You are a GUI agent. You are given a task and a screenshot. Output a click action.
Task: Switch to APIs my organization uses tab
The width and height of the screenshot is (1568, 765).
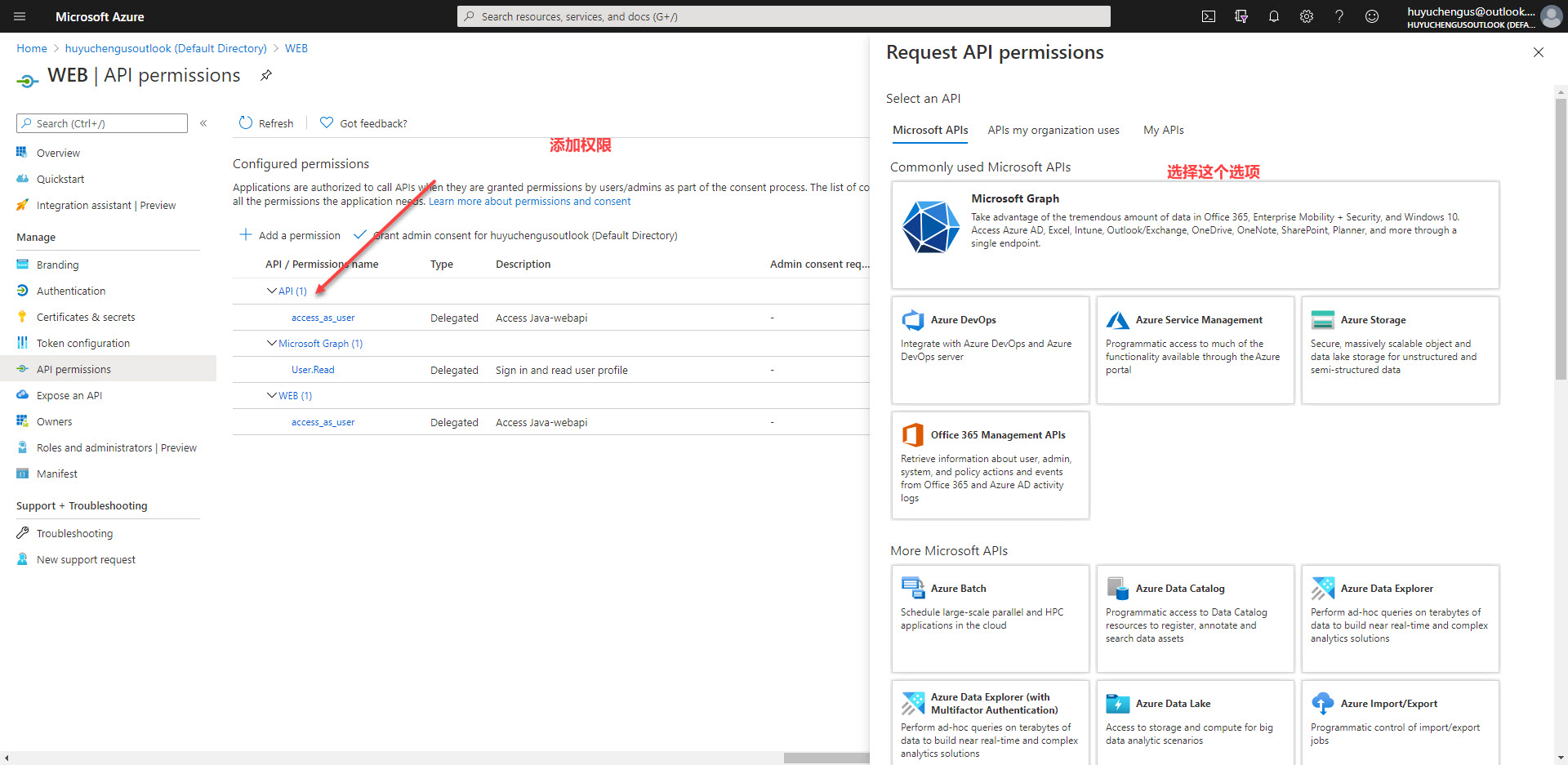click(1053, 130)
